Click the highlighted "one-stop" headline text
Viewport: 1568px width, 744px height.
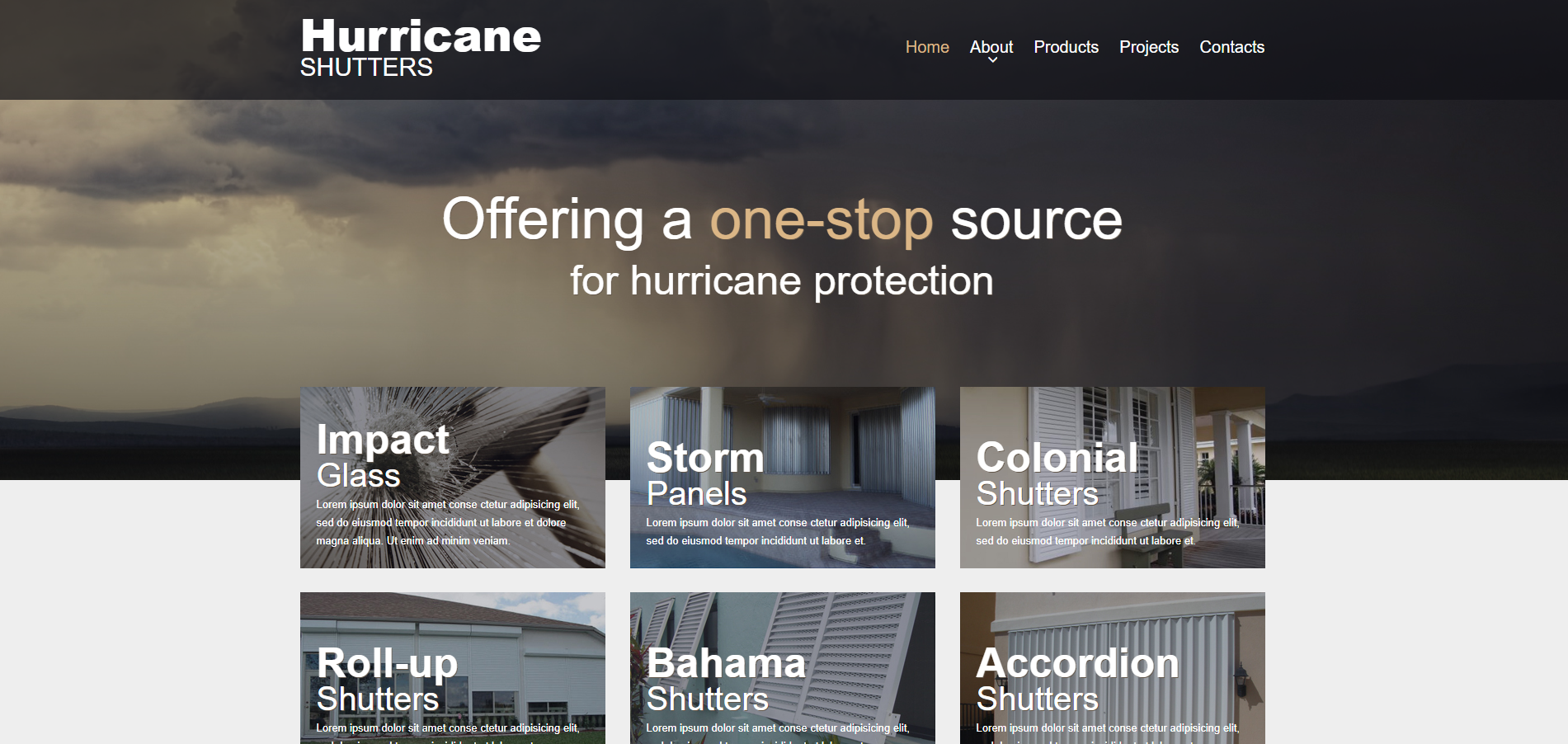click(x=821, y=220)
